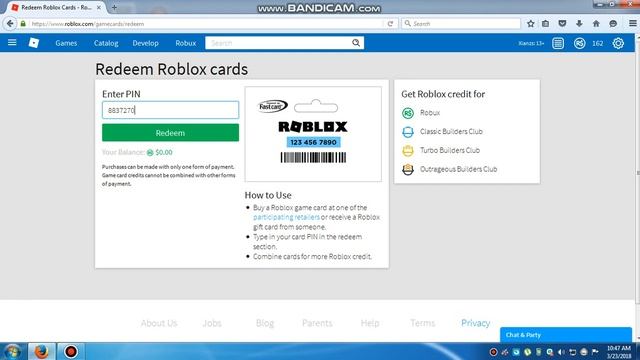Follow the participating retailers link

(x=286, y=217)
